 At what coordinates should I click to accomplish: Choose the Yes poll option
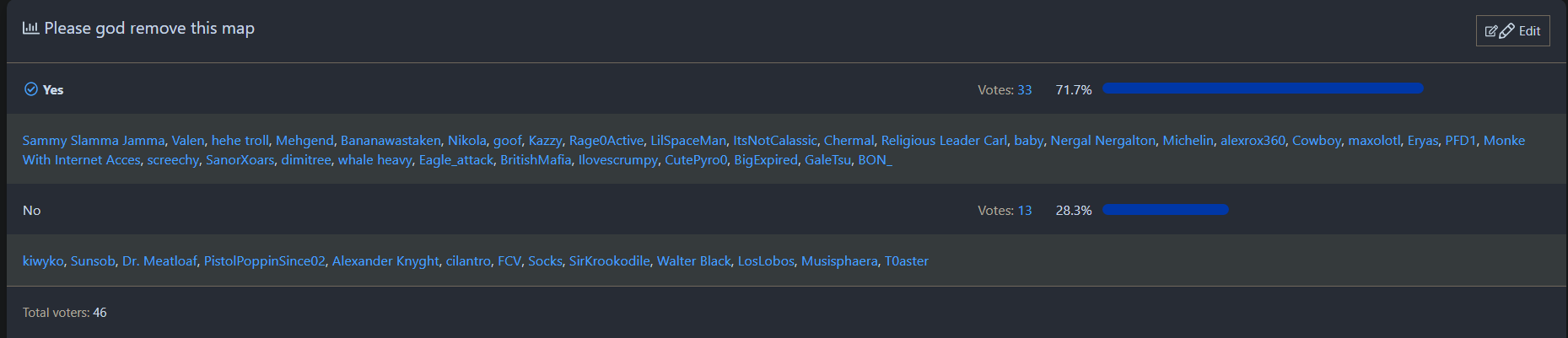click(x=53, y=90)
